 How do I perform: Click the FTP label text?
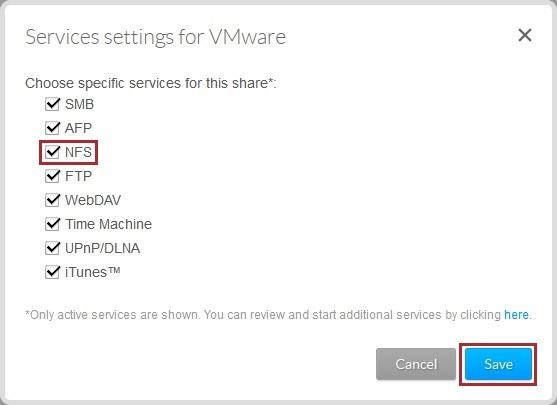point(79,176)
